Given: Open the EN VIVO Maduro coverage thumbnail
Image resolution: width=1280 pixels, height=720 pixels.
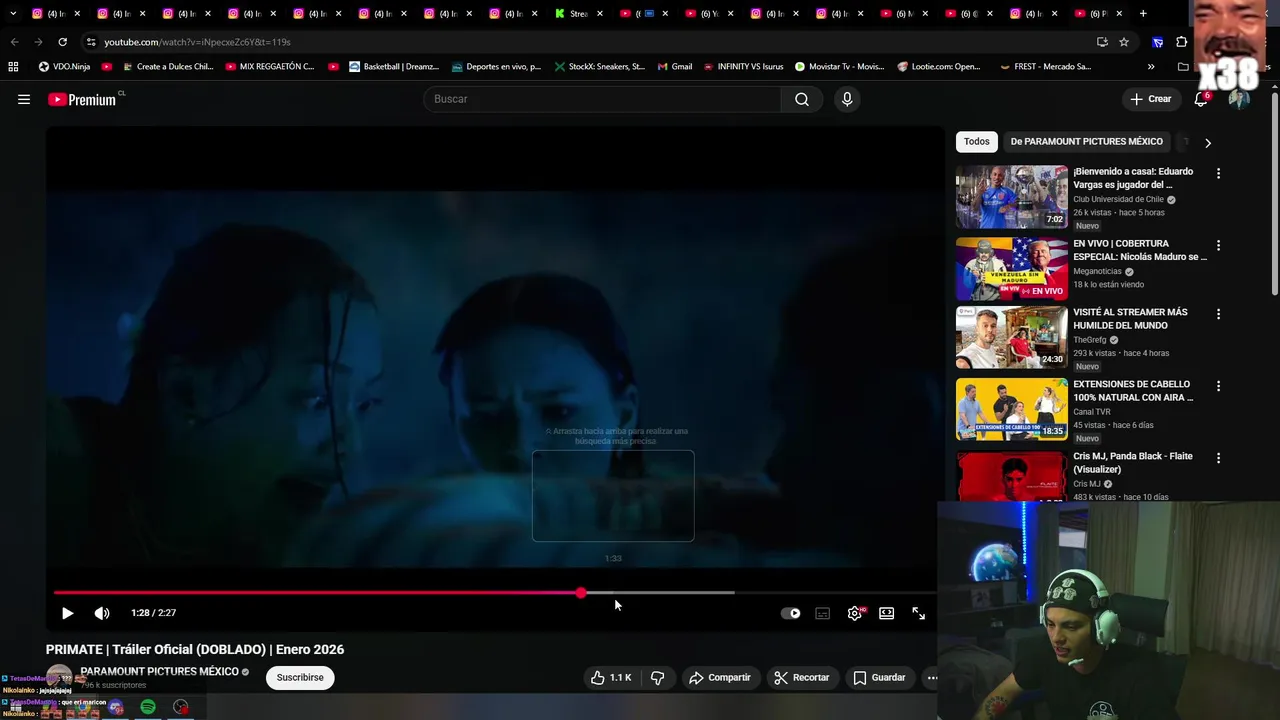Looking at the screenshot, I should point(1012,268).
